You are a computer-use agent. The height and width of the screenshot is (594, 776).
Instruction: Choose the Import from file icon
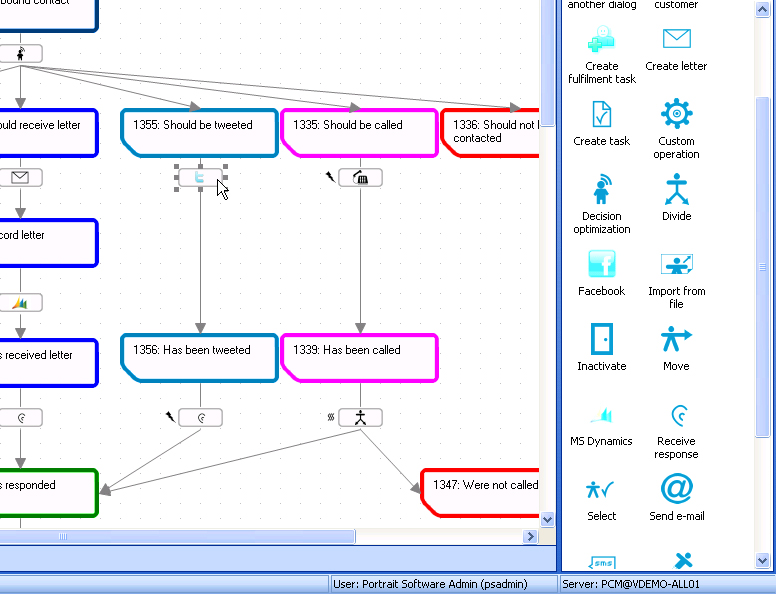click(676, 264)
